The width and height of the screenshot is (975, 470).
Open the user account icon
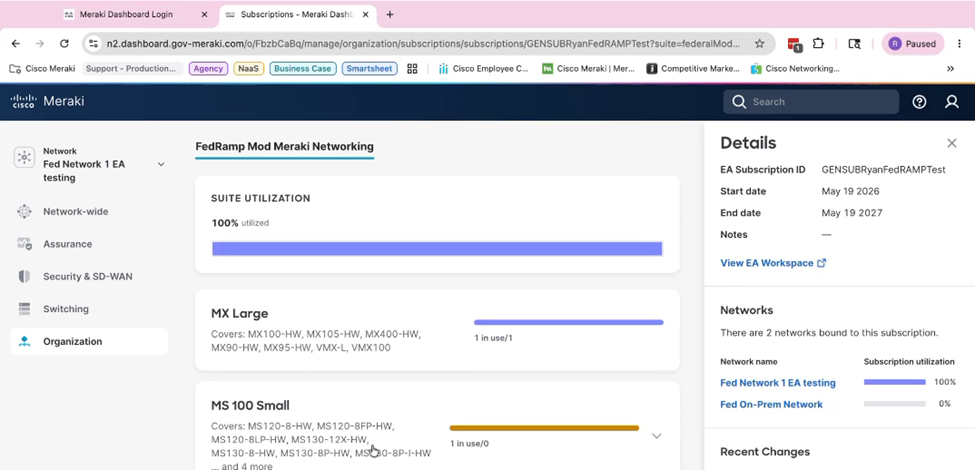click(x=951, y=102)
